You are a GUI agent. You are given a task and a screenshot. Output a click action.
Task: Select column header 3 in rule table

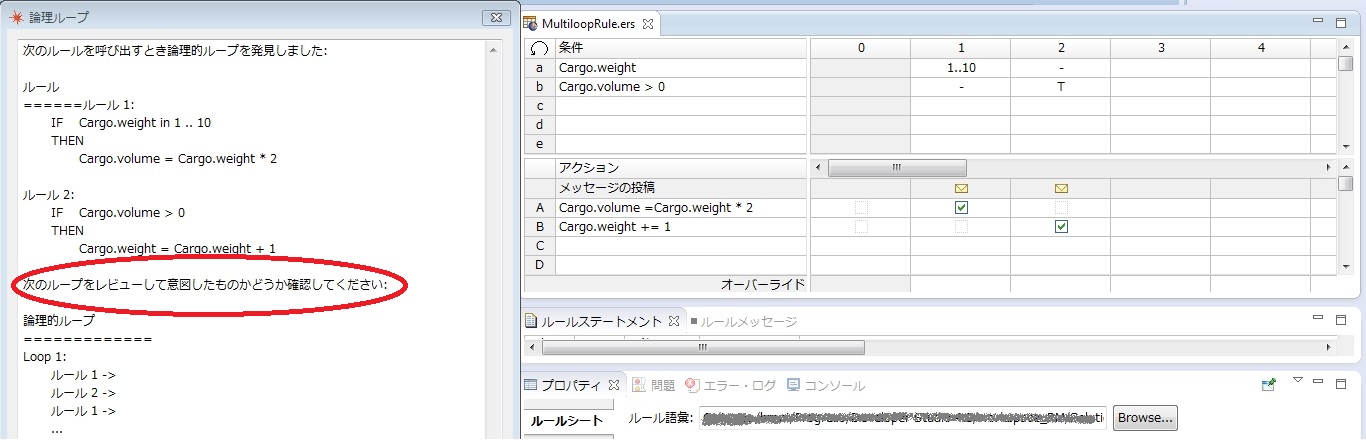pos(1161,48)
